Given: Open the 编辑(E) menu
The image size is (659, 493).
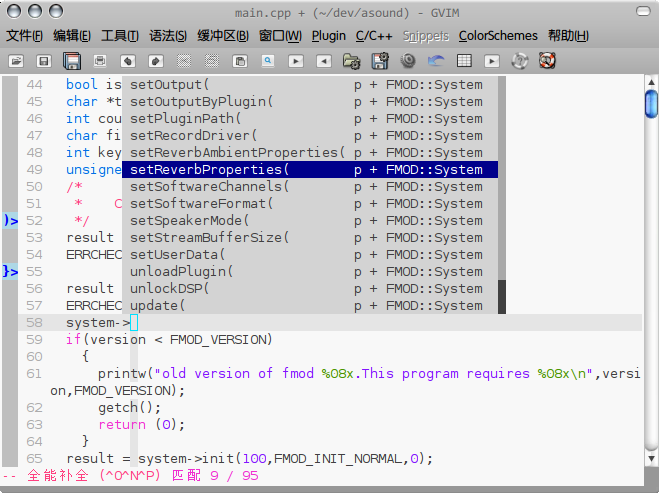Looking at the screenshot, I should point(72,36).
